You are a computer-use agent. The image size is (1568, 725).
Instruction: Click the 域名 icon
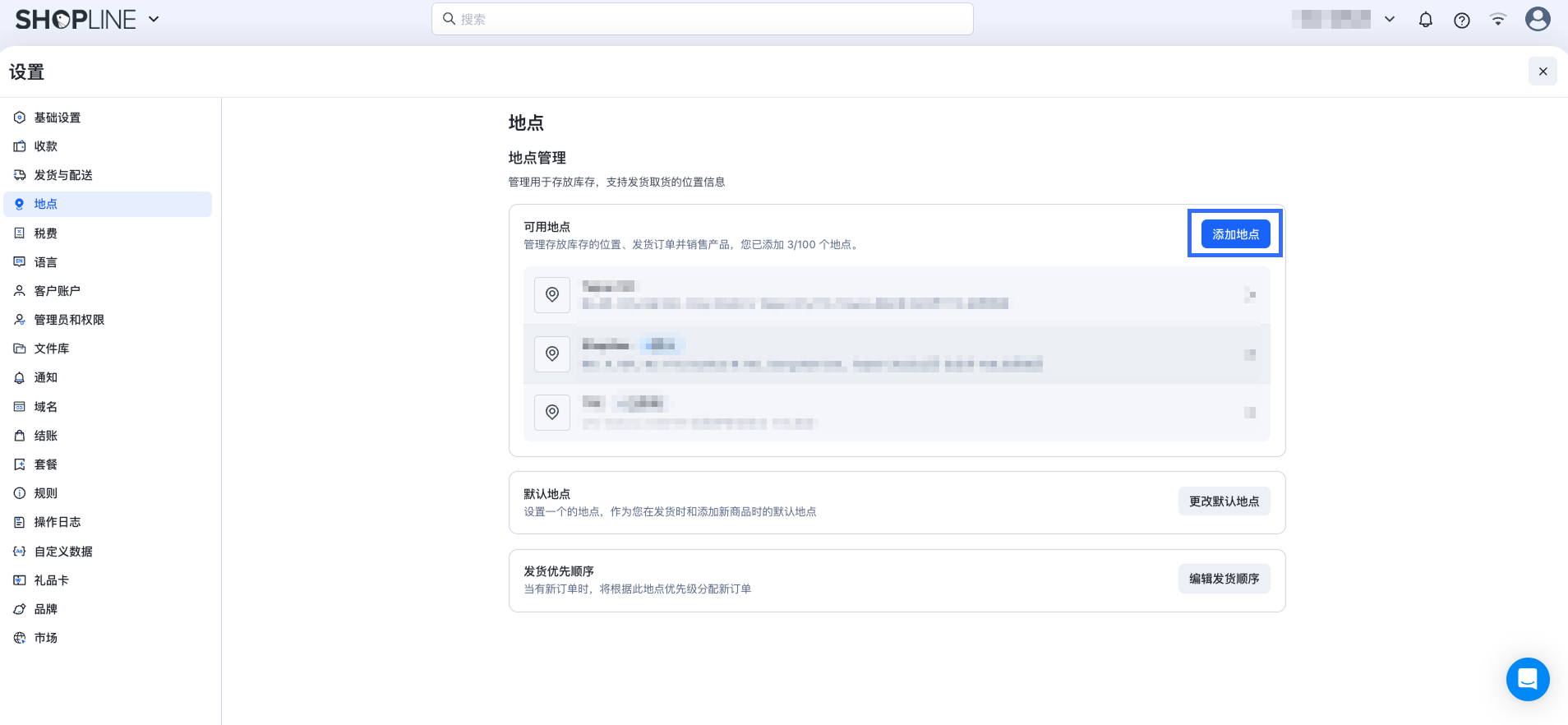(20, 407)
